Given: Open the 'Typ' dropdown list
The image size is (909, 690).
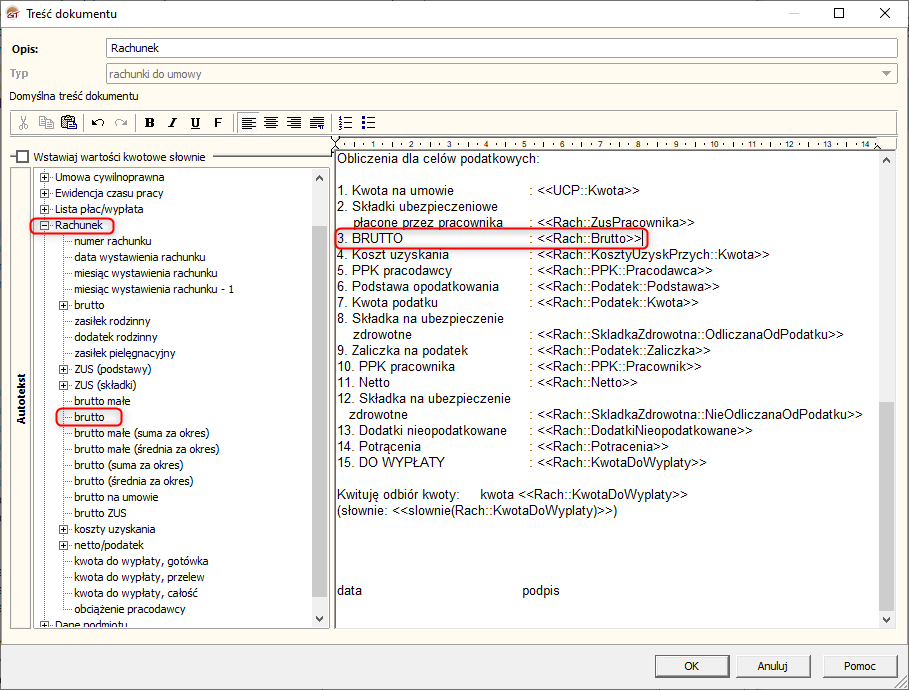Looking at the screenshot, I should pyautogui.click(x=887, y=73).
